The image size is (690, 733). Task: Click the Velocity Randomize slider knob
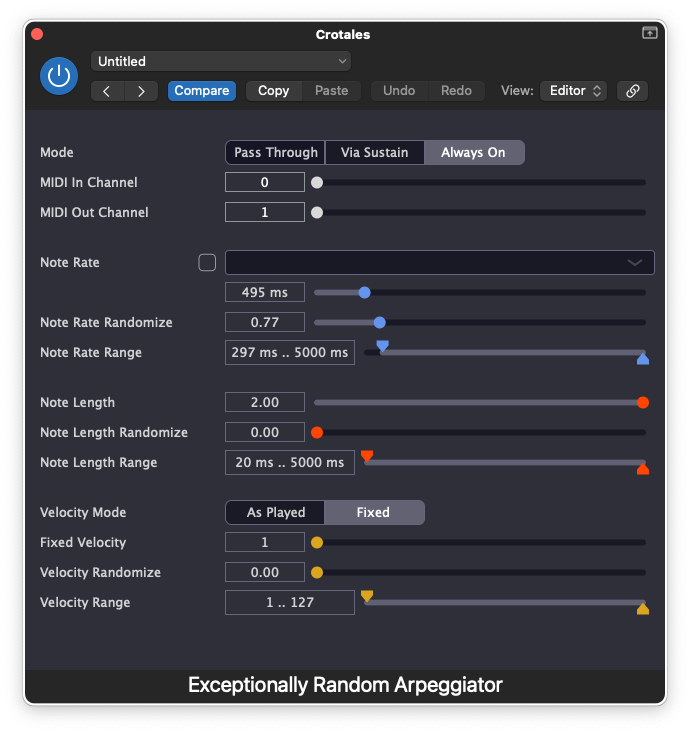point(317,572)
